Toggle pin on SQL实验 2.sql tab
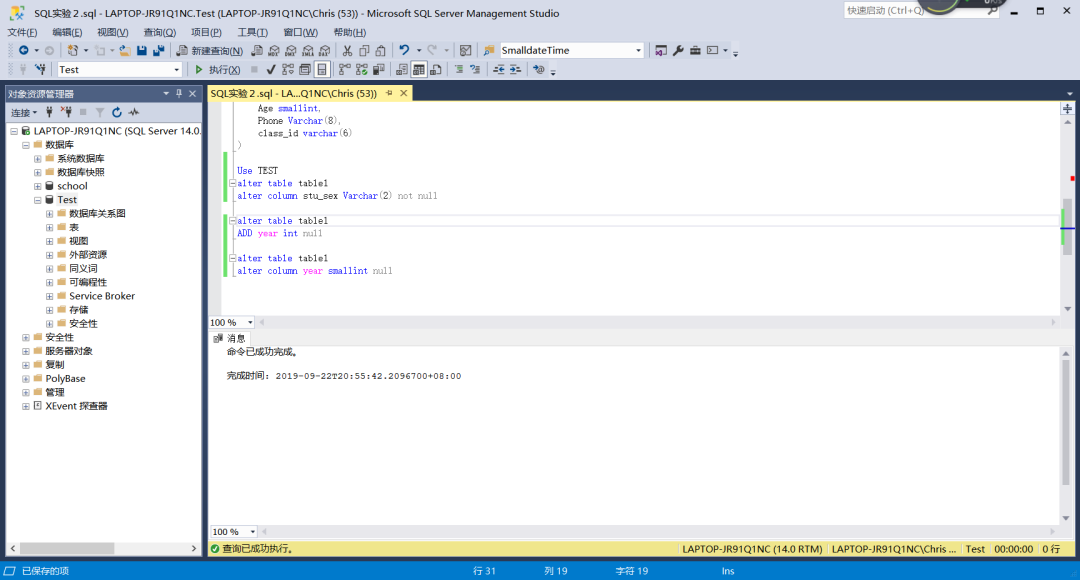The height and width of the screenshot is (580, 1080). pos(389,93)
